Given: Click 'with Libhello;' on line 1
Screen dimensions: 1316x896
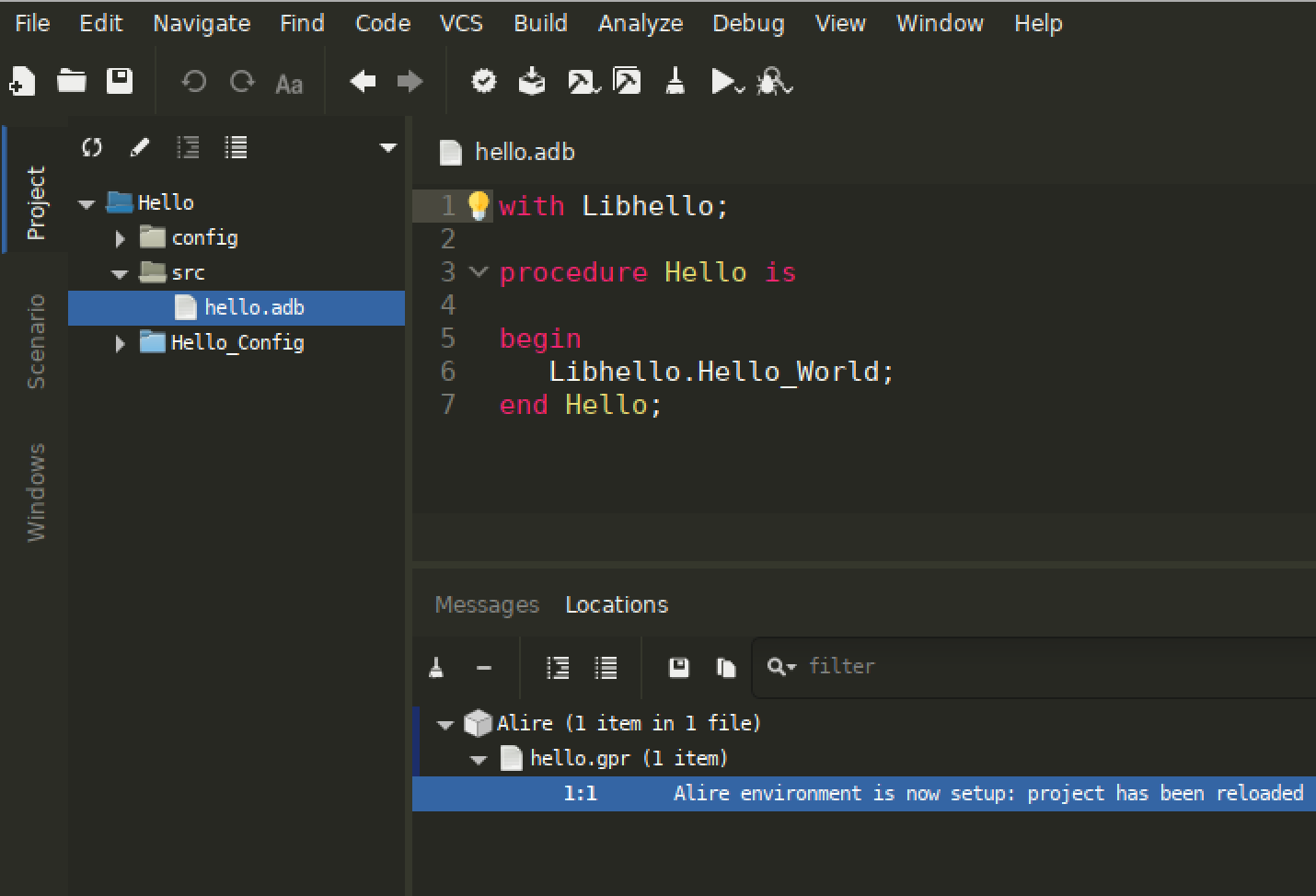Looking at the screenshot, I should (613, 205).
